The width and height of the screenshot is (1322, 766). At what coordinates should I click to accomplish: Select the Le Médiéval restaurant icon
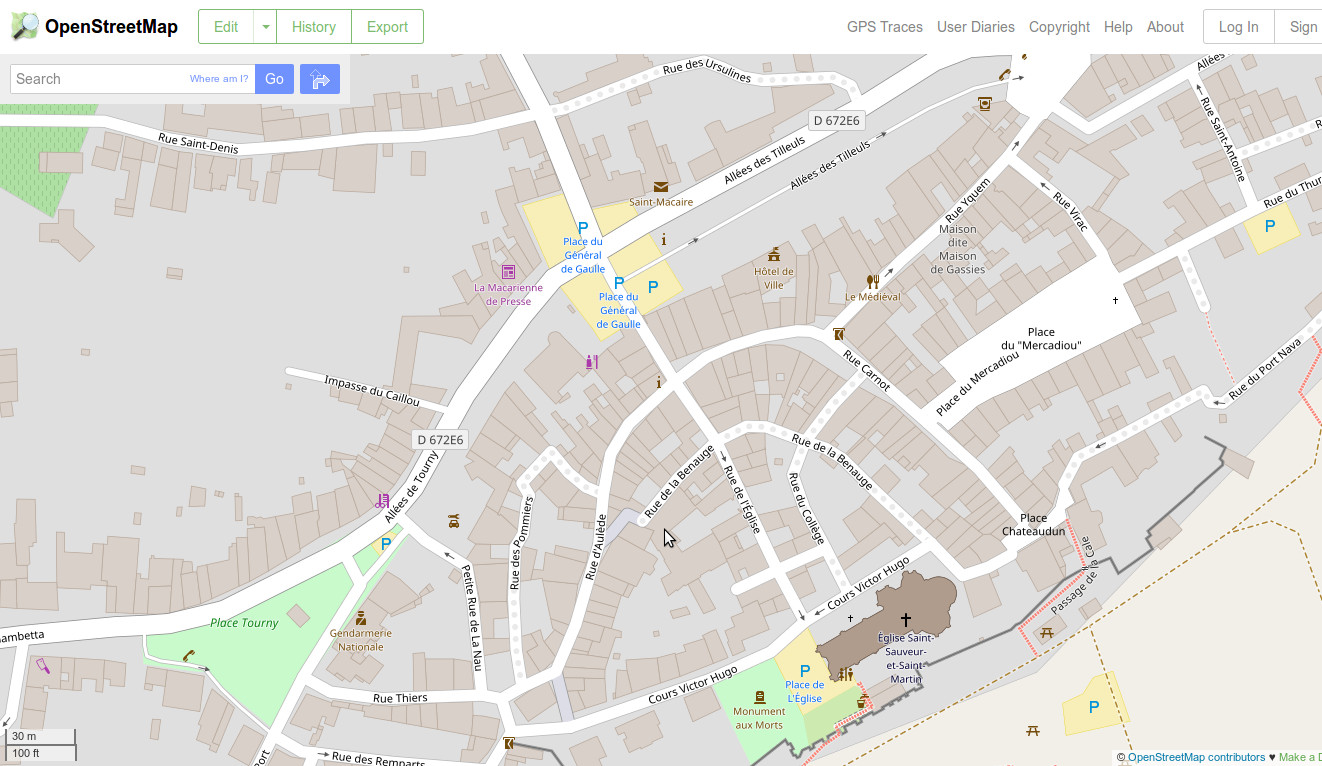click(x=872, y=281)
